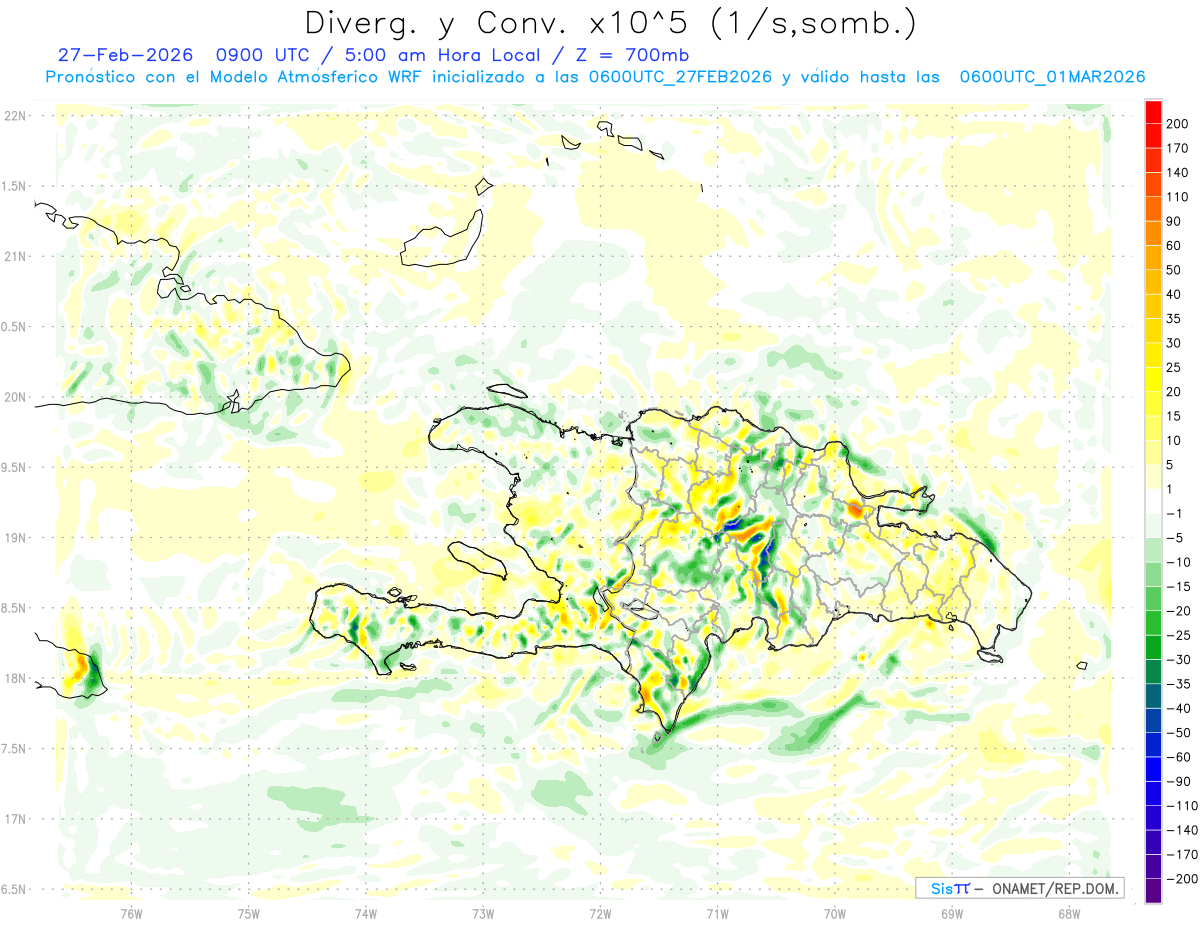Click the "19N" latitude label

[x=15, y=538]
